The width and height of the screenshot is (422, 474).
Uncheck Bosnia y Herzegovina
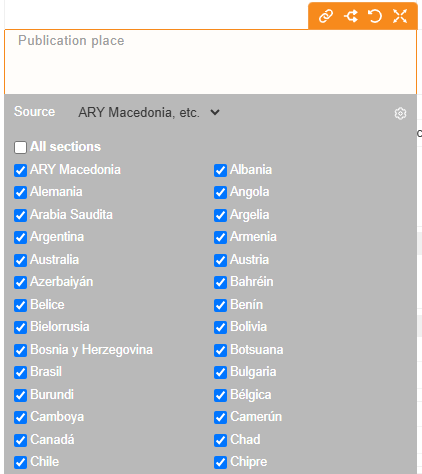click(20, 350)
